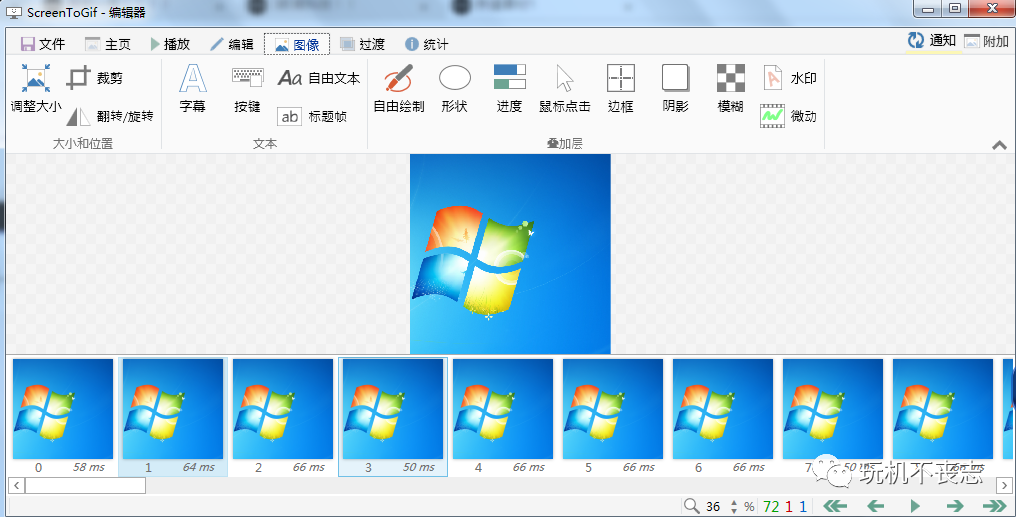This screenshot has height=517, width=1016.
Task: Open the 通知 notifications panel
Action: click(931, 41)
